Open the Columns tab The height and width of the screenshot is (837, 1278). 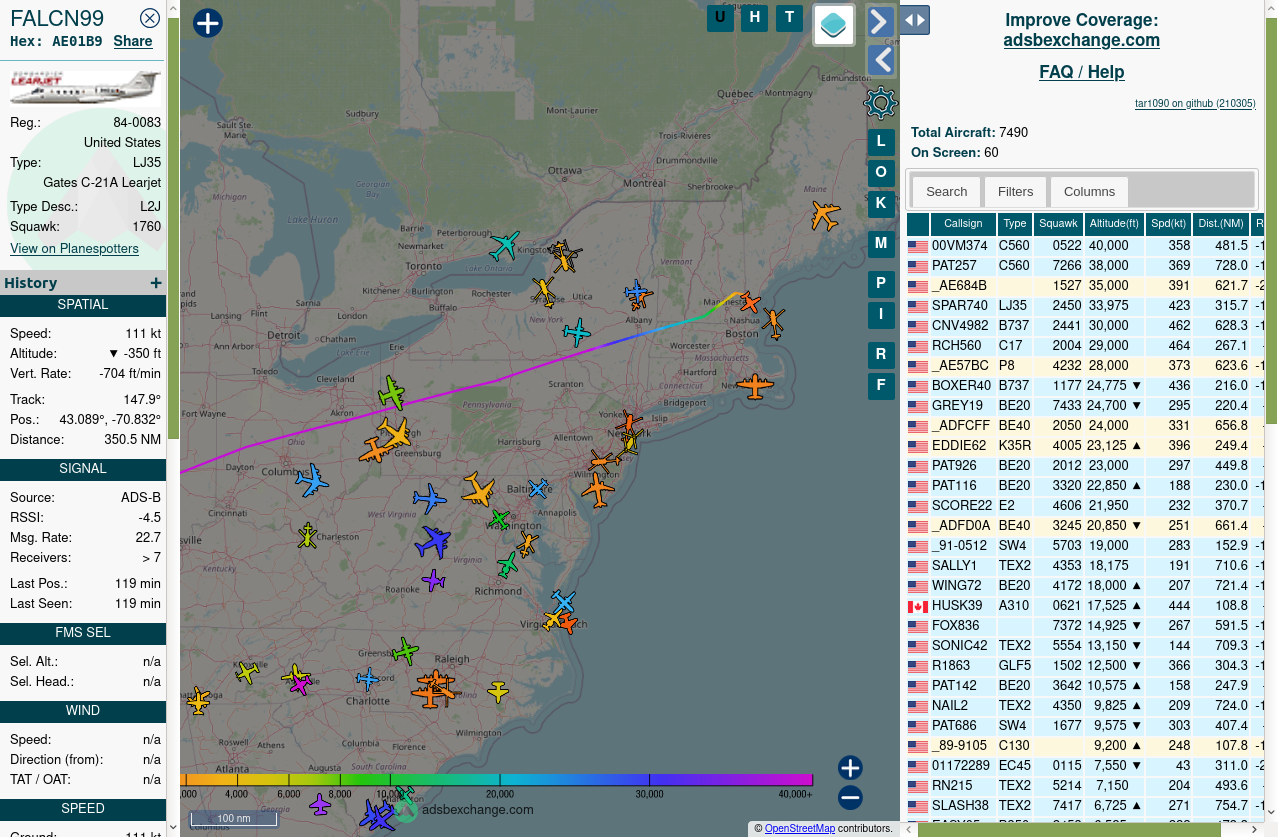[x=1089, y=191]
